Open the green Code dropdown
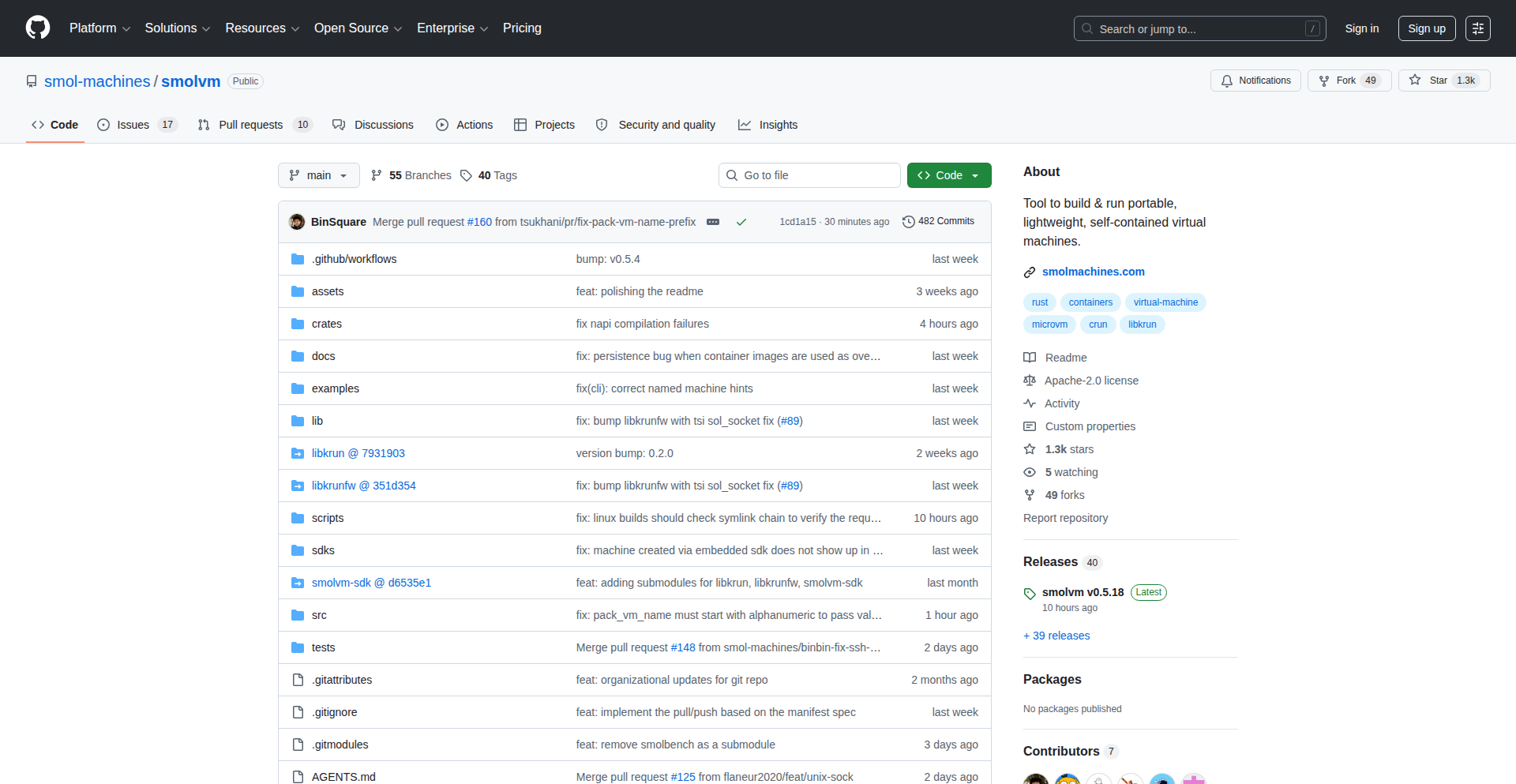The image size is (1516, 784). click(x=948, y=175)
